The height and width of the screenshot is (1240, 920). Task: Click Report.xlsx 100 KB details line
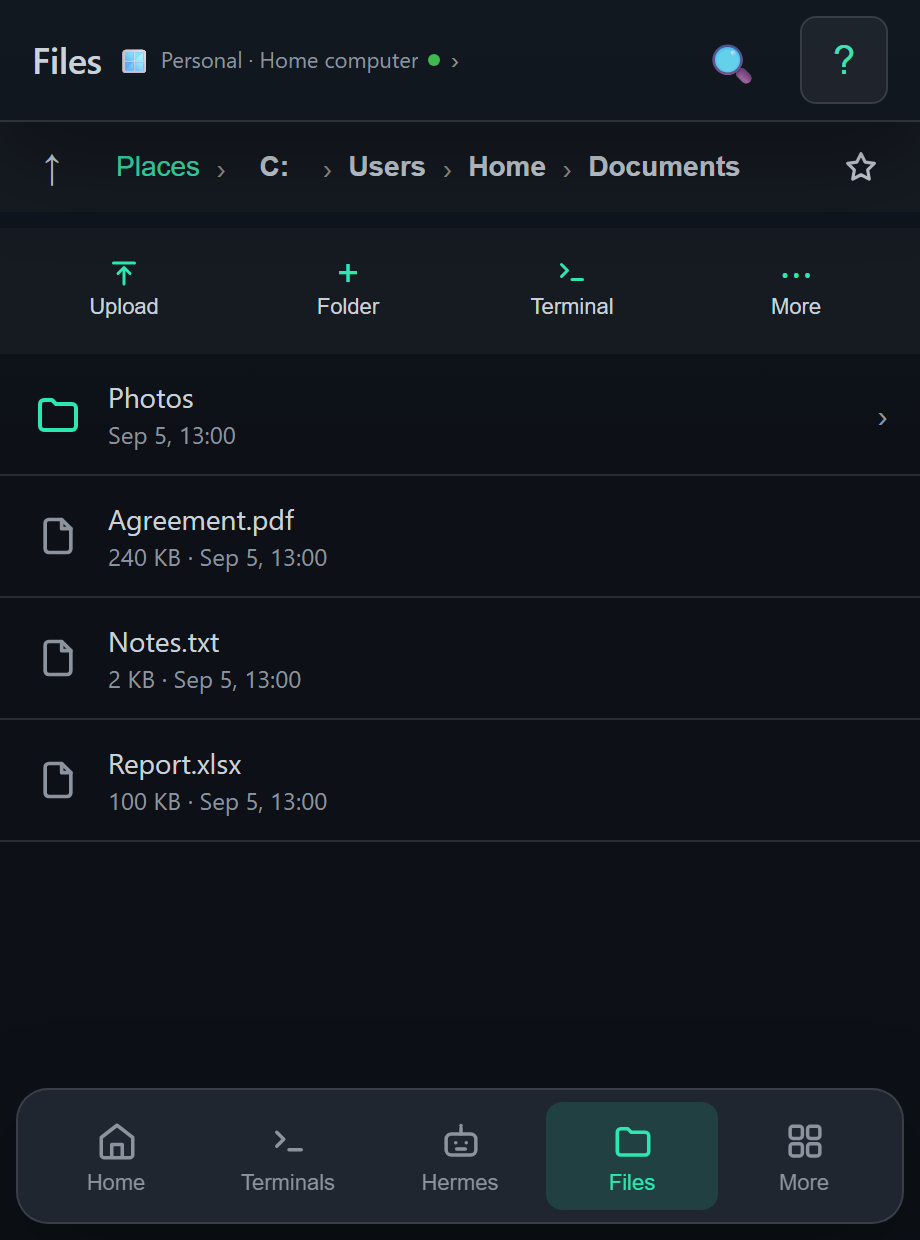tap(218, 802)
